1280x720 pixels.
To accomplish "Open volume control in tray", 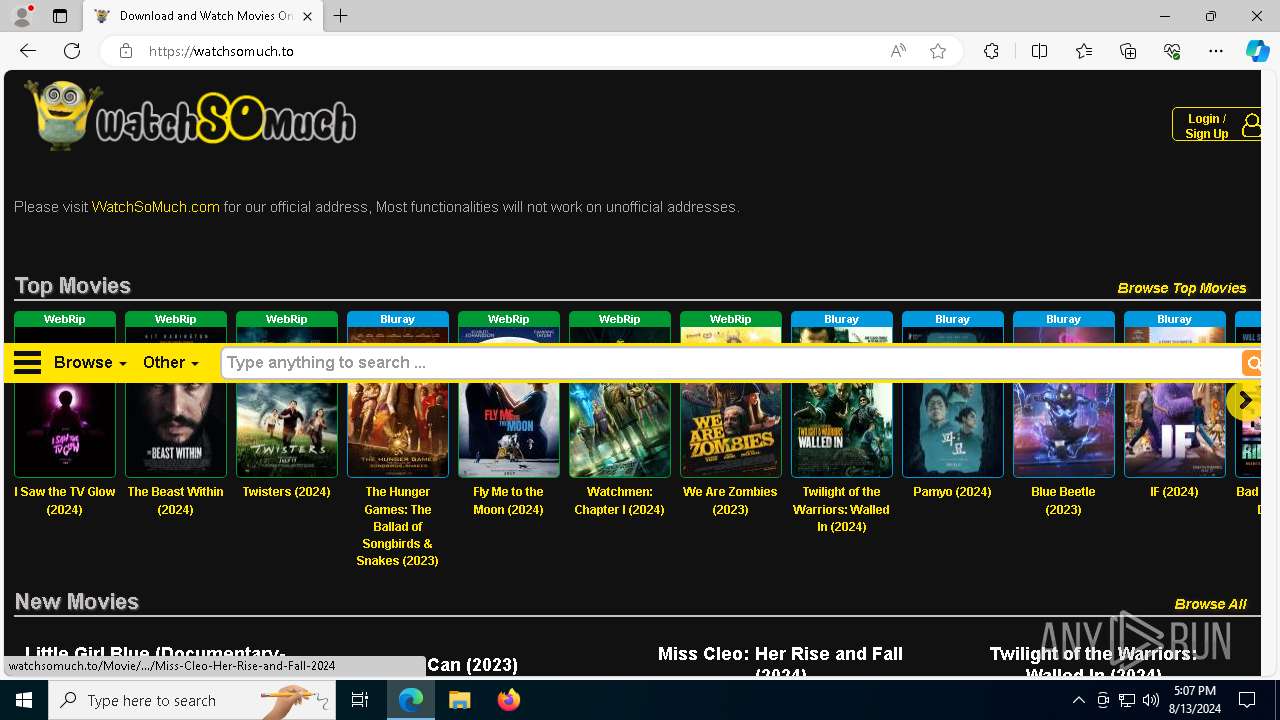I will point(1151,700).
